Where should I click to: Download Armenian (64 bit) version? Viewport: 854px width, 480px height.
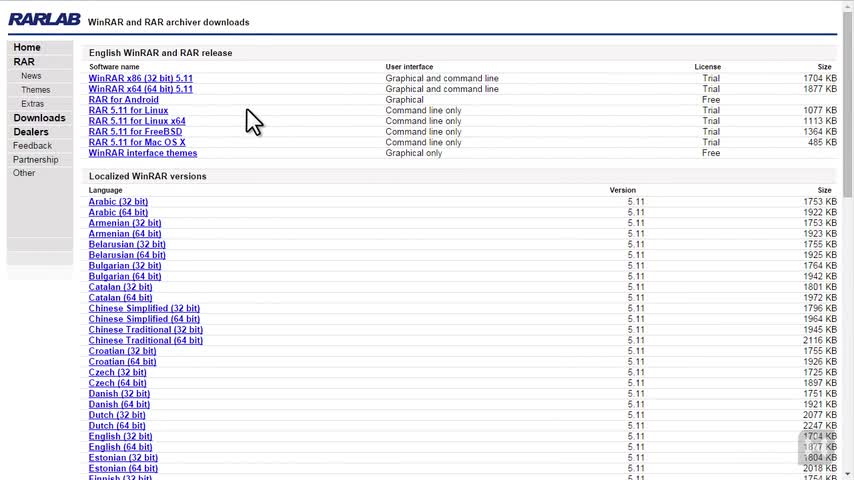125,234
